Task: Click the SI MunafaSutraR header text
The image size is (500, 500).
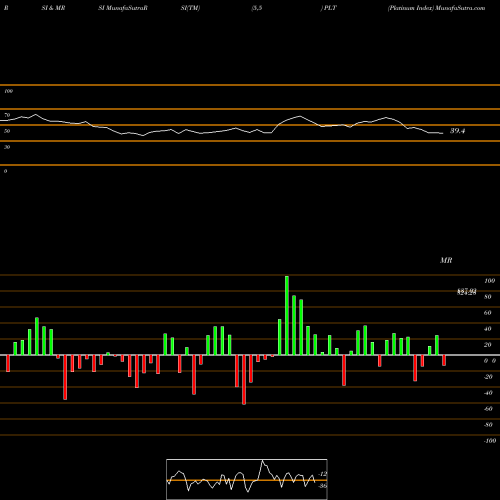Action: (123, 8)
